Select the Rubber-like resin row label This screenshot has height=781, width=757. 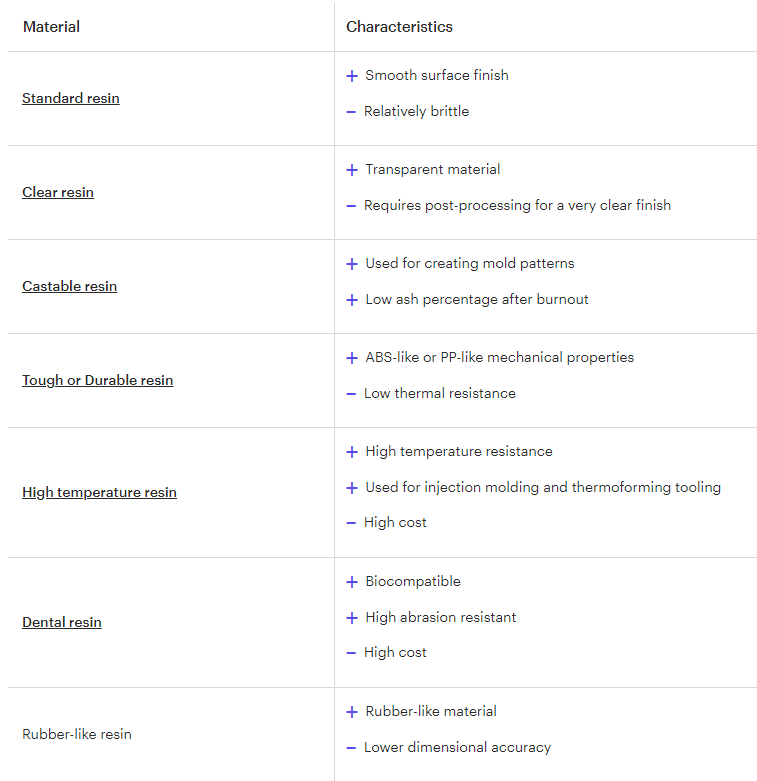pyautogui.click(x=77, y=734)
